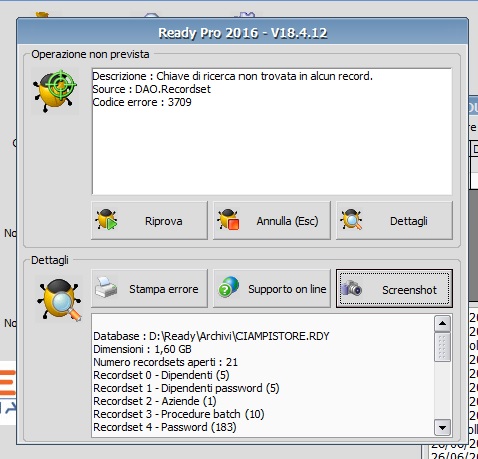Select 'Recordset 0 - Dipendenti (5)' line
The height and width of the screenshot is (459, 478).
click(x=161, y=375)
